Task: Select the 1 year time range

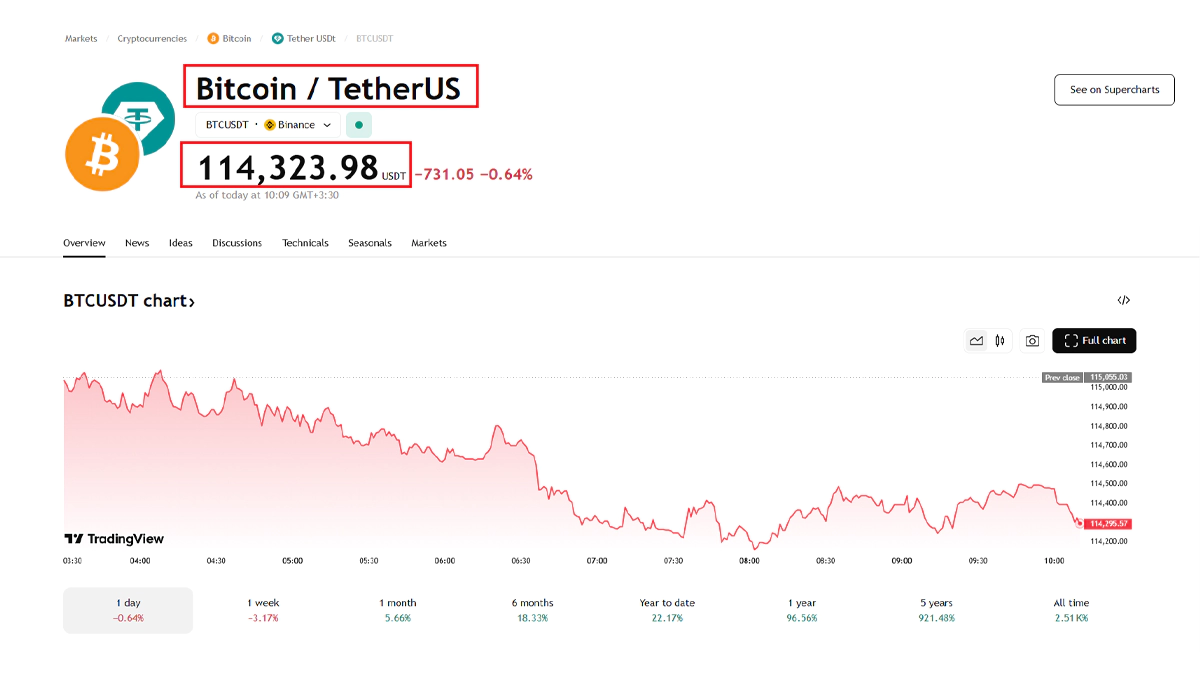Action: [802, 610]
